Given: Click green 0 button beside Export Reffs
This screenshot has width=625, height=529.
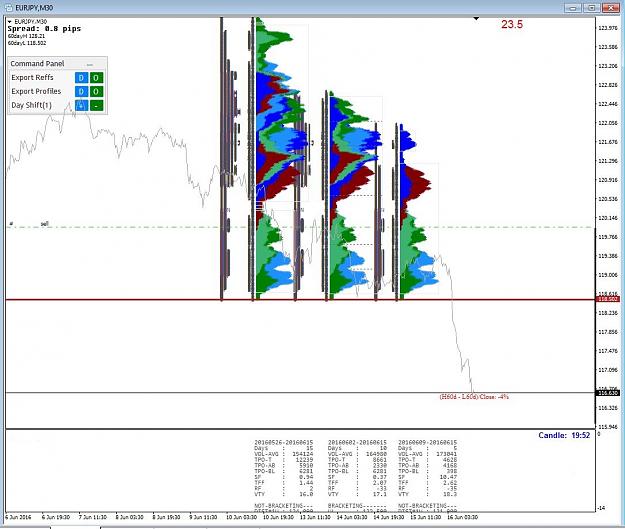Looking at the screenshot, I should pos(96,78).
